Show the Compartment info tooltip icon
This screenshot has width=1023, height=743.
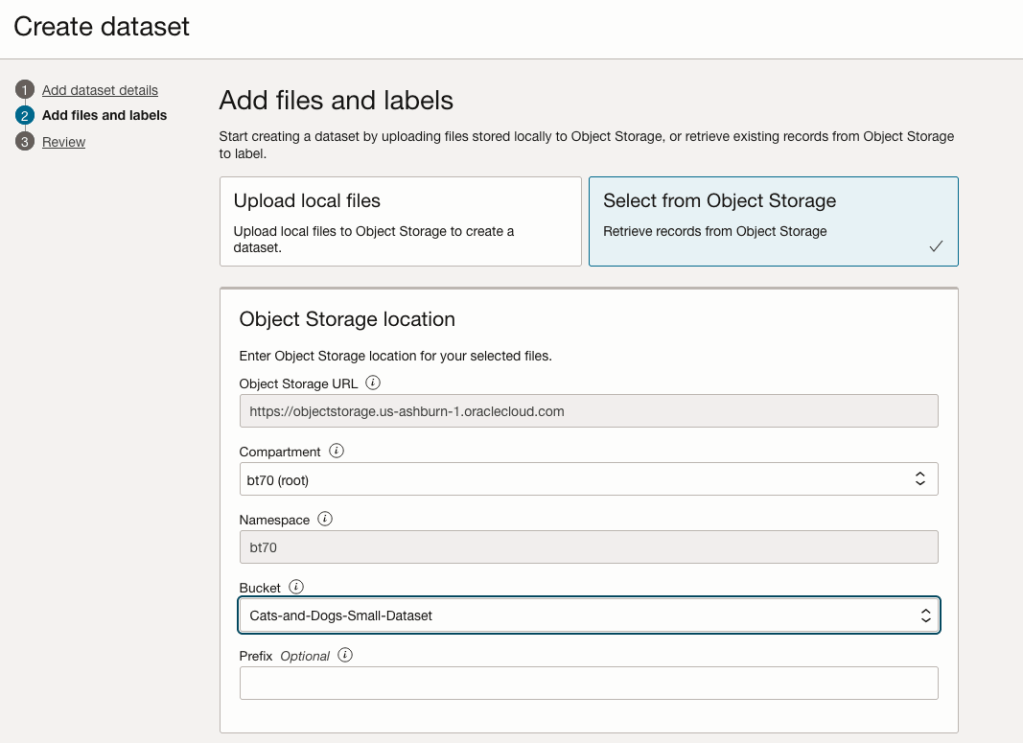pos(336,451)
